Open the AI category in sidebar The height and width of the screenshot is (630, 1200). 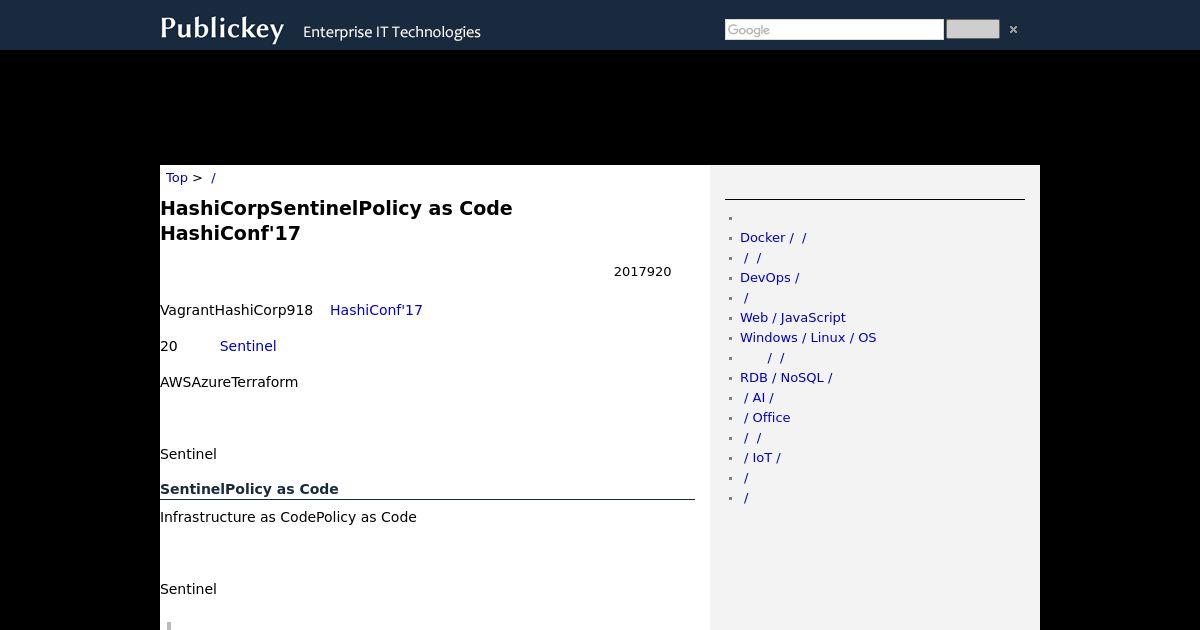[758, 398]
